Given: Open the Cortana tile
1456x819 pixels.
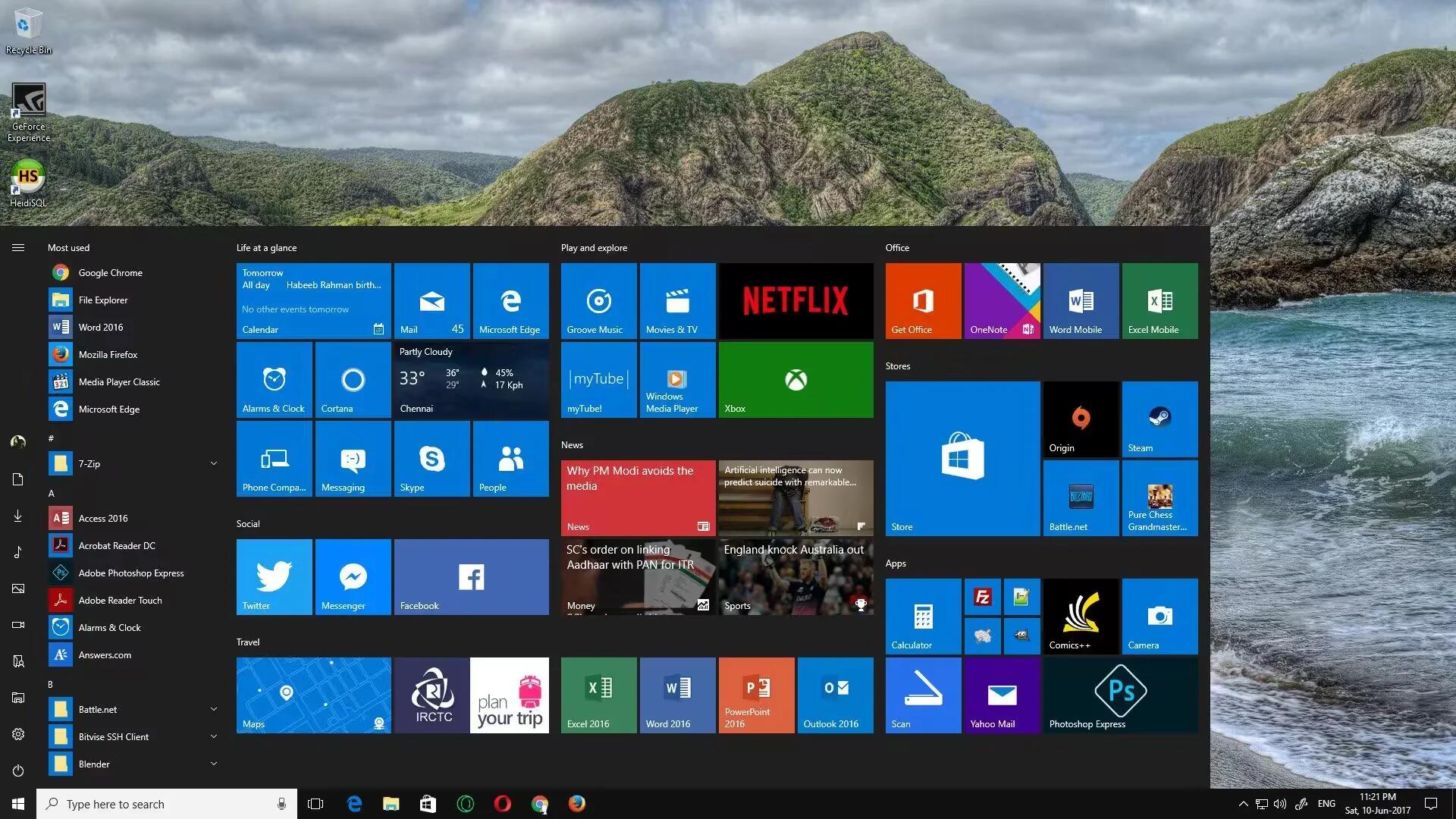Looking at the screenshot, I should point(353,379).
